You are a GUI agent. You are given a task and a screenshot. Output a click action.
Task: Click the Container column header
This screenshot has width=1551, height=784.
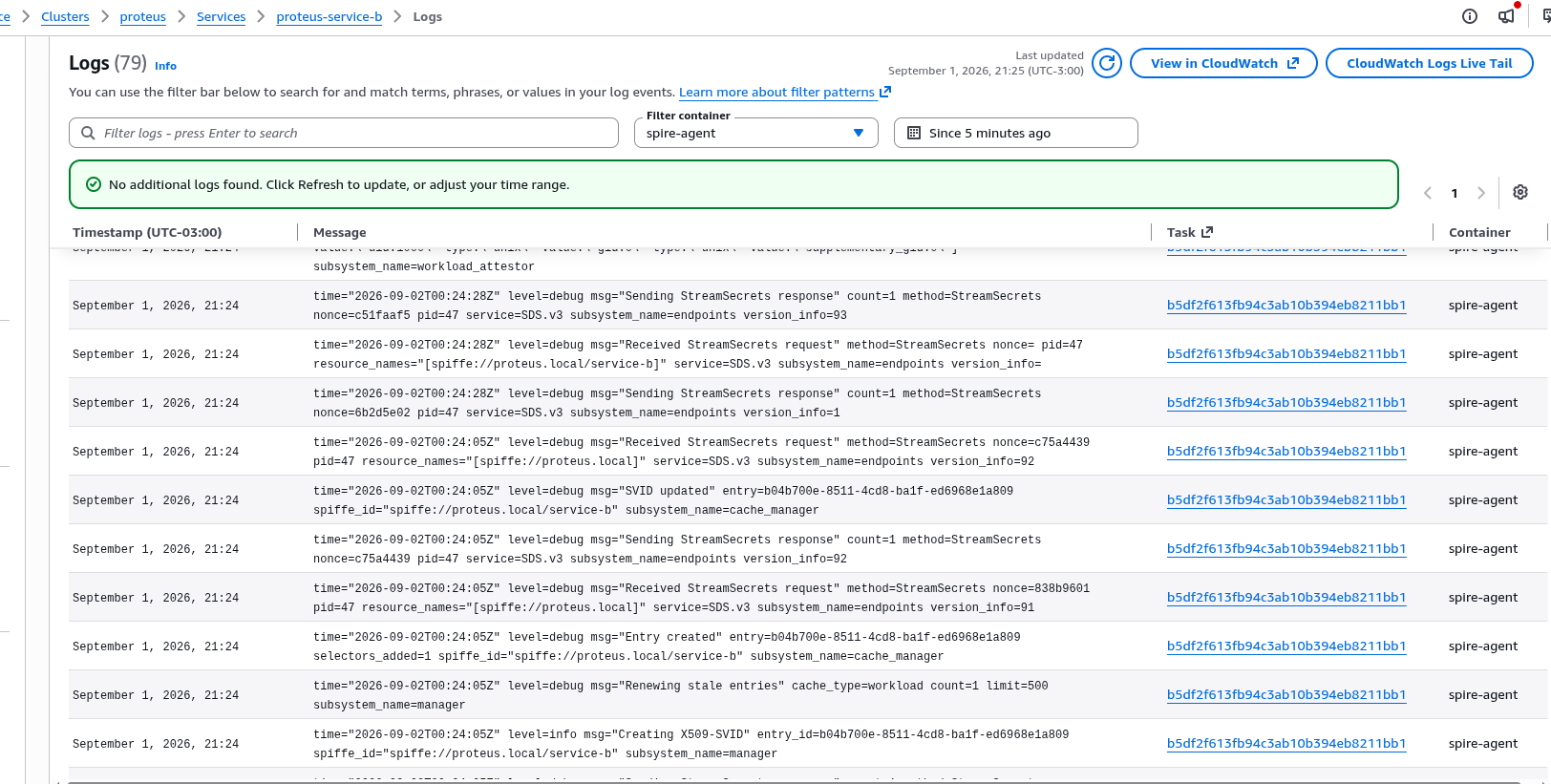(x=1479, y=232)
